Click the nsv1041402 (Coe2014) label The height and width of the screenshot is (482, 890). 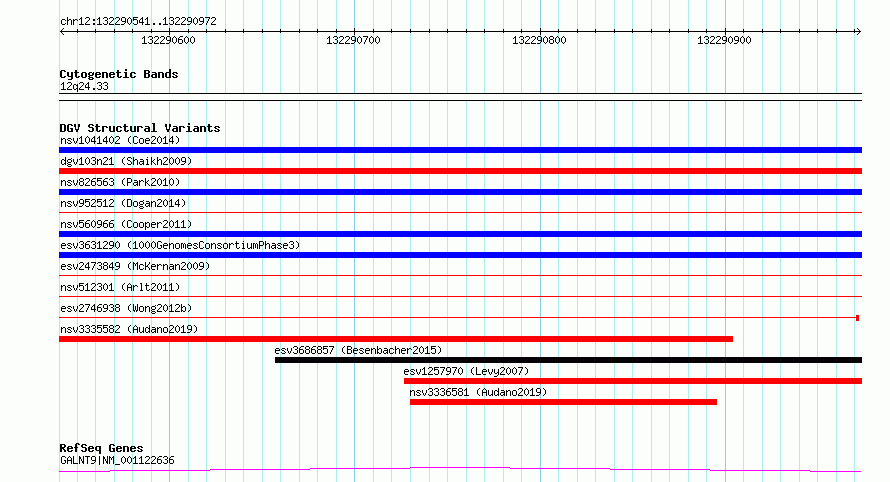coord(120,140)
